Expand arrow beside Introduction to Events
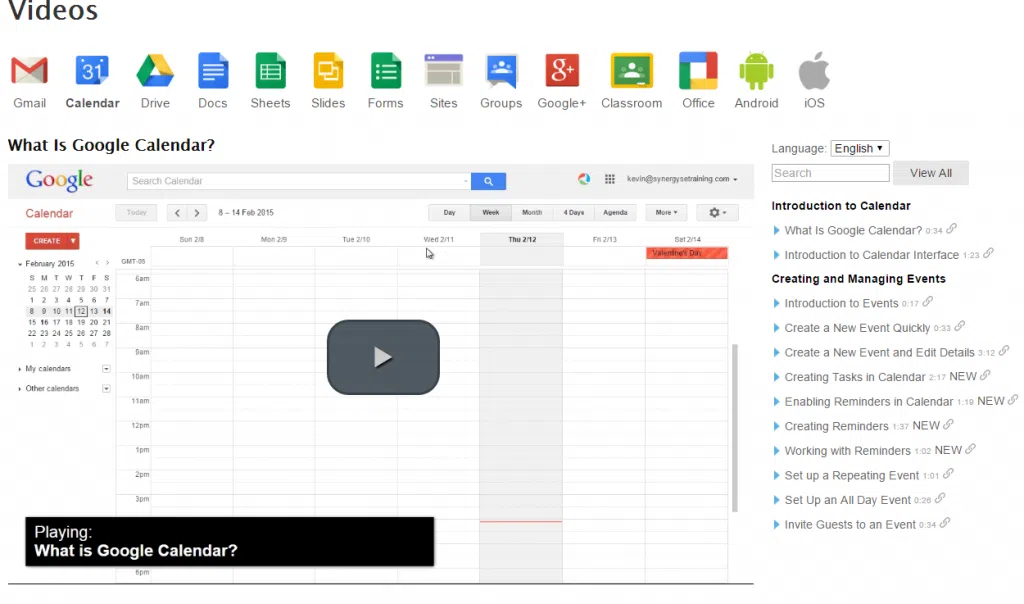This screenshot has height=604, width=1024. pos(776,304)
